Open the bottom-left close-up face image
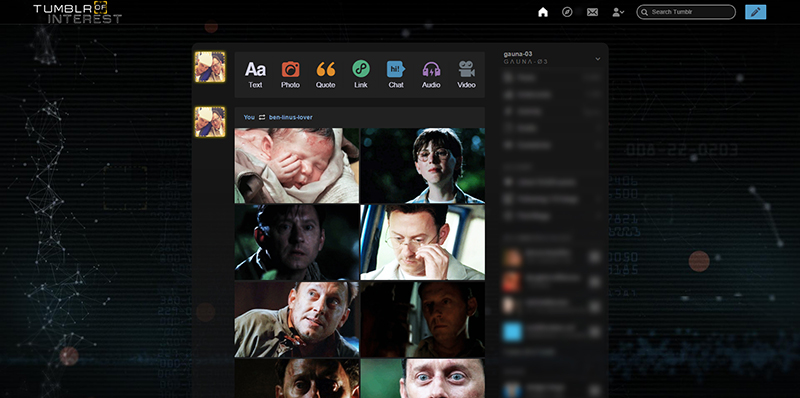The width and height of the screenshot is (800, 398). (296, 378)
